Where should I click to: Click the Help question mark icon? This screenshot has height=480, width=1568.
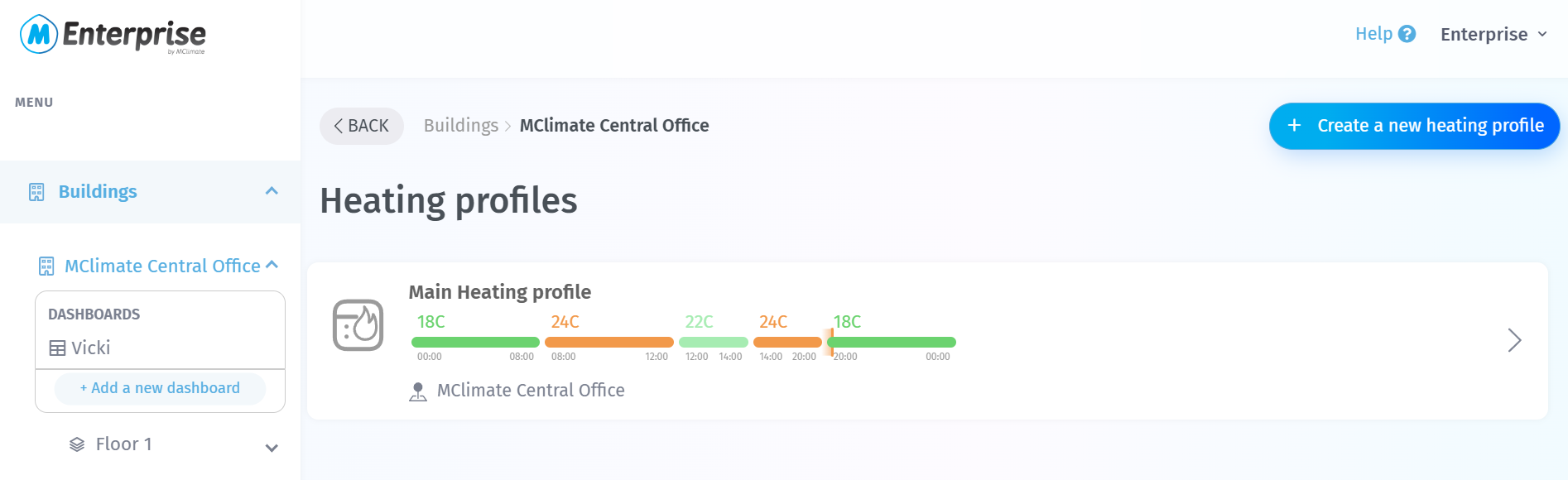pos(1407,34)
